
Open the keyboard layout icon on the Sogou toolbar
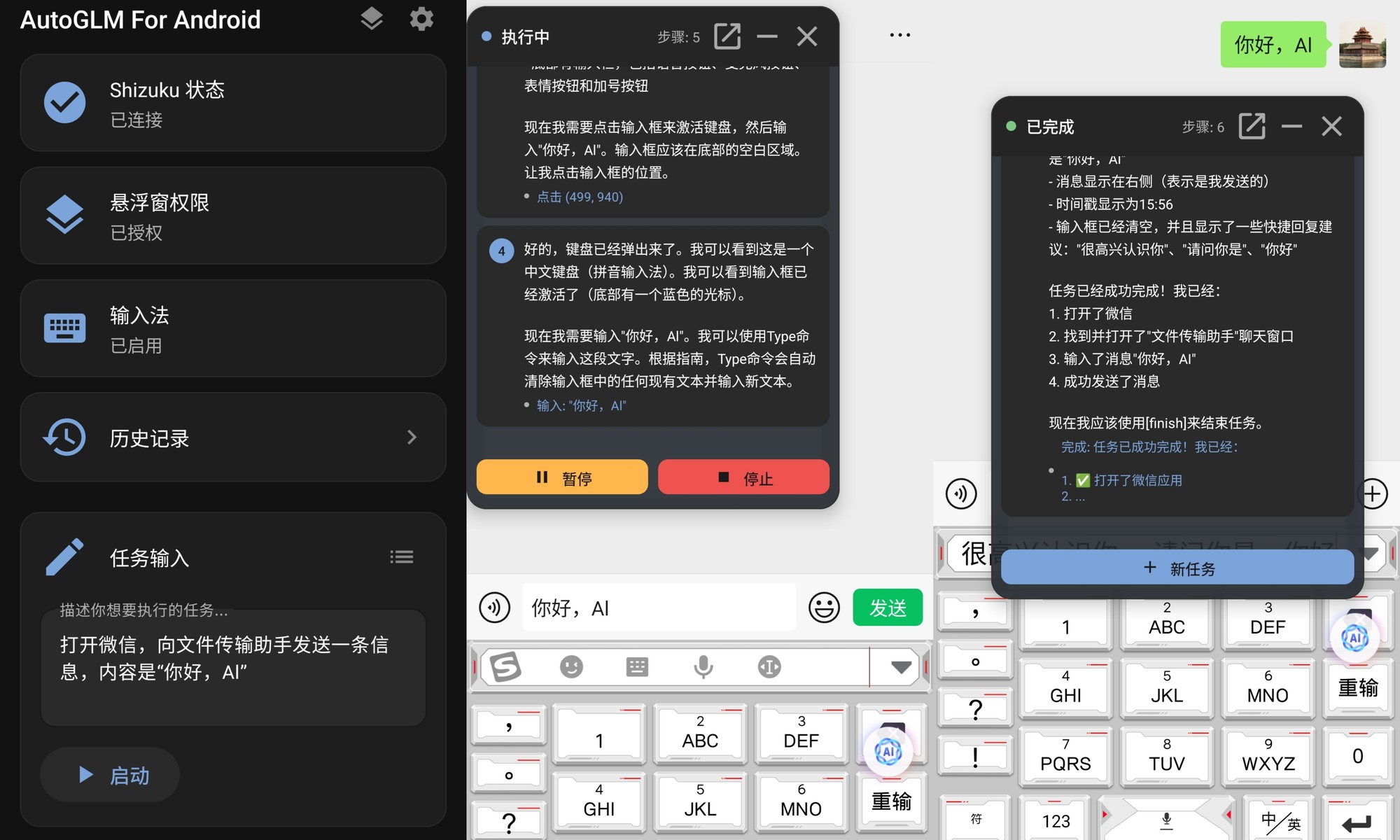(636, 666)
